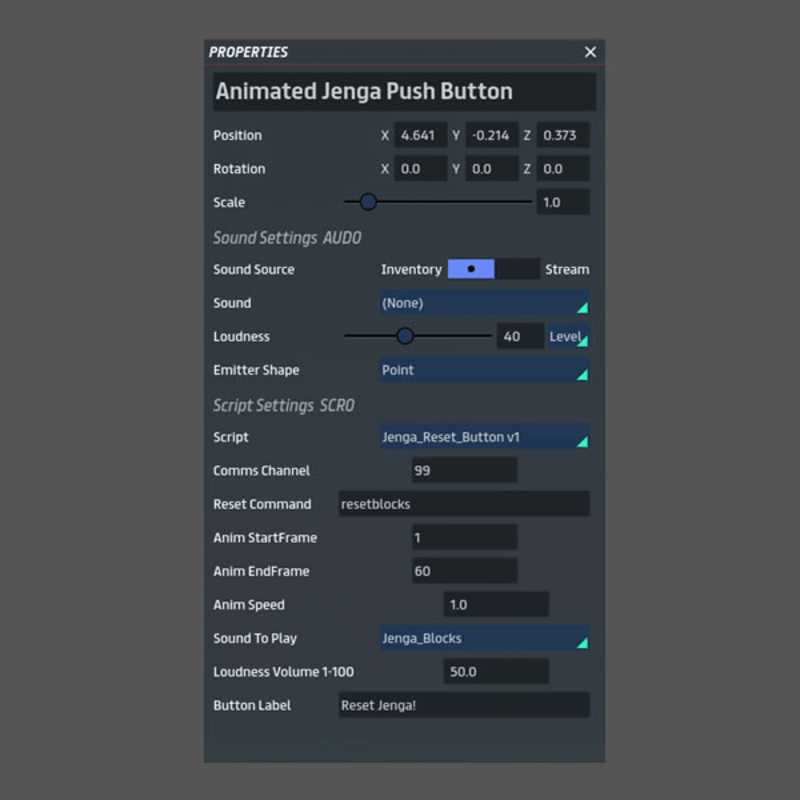
Task: Edit the Anim EndFrame value 60
Action: pos(463,571)
